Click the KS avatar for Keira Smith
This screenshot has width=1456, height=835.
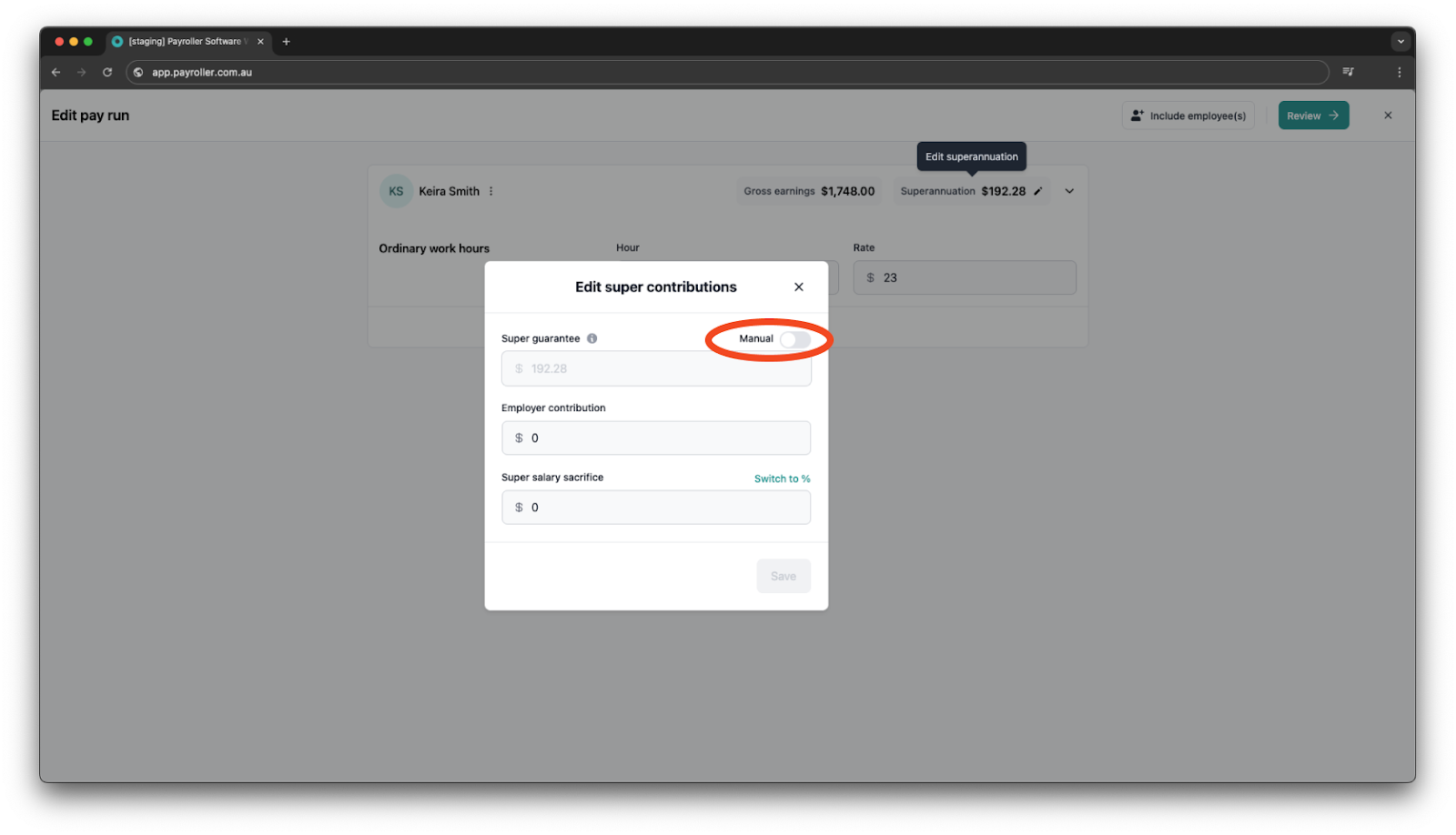(x=395, y=191)
